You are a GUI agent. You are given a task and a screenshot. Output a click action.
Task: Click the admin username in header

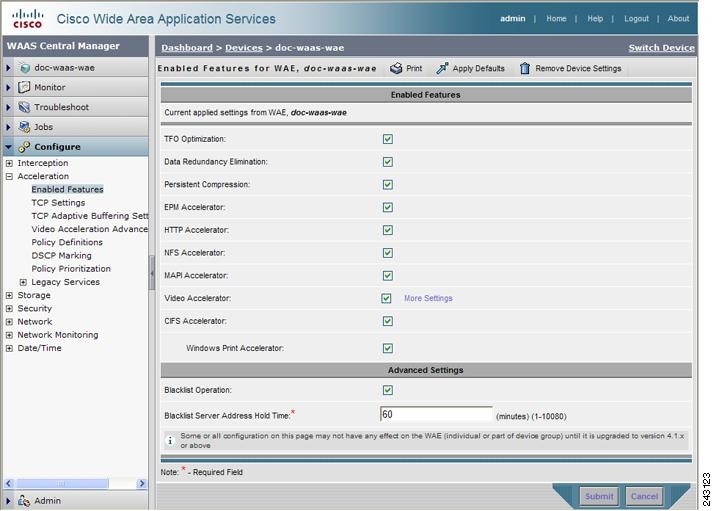pos(513,19)
